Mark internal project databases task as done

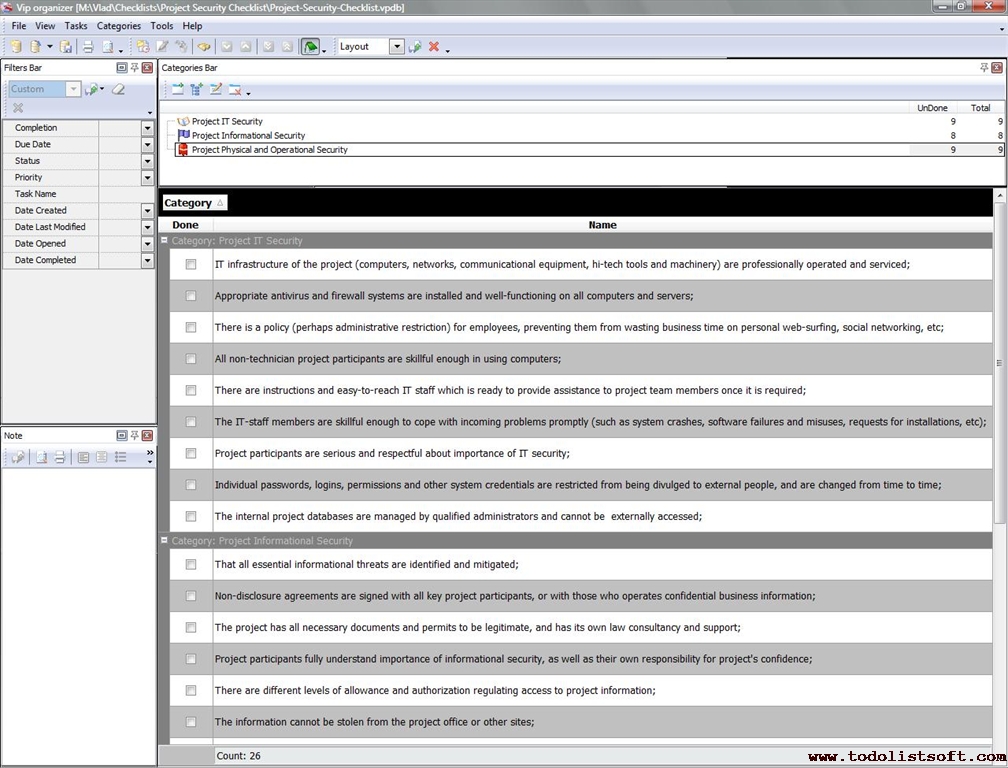click(x=191, y=517)
